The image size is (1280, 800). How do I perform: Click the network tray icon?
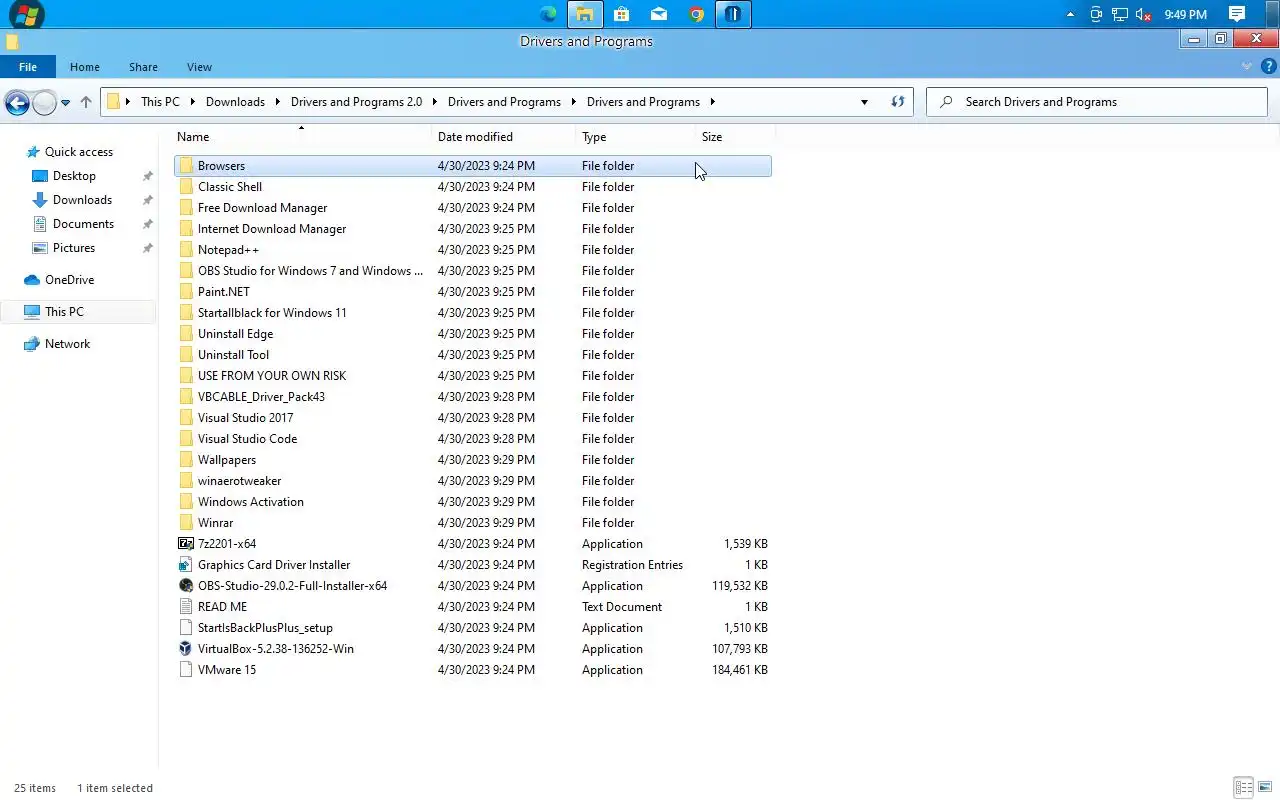[x=1120, y=15]
